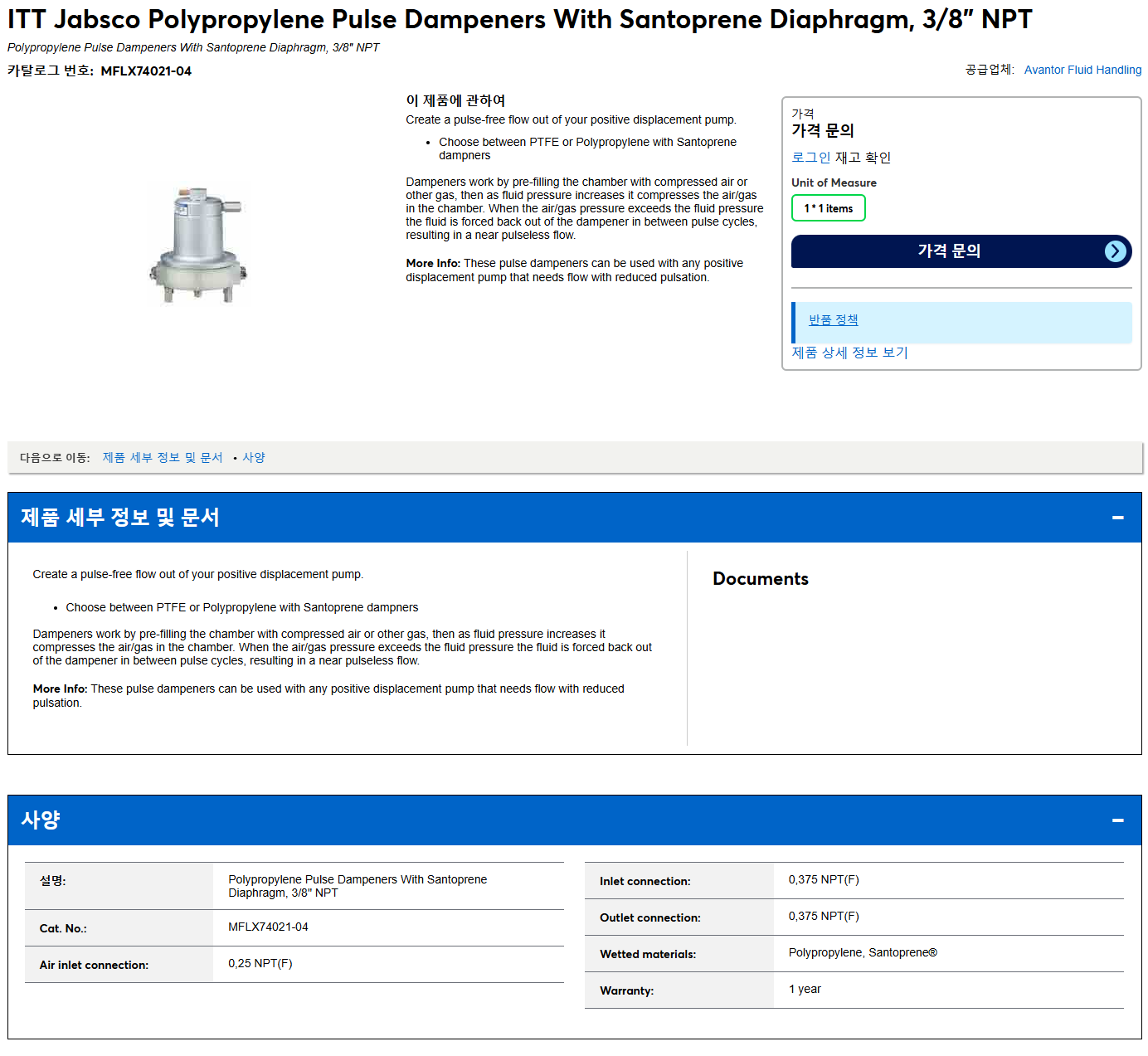Click the pulse dampener product image
The width and height of the screenshot is (1148, 1056).
coord(198,246)
